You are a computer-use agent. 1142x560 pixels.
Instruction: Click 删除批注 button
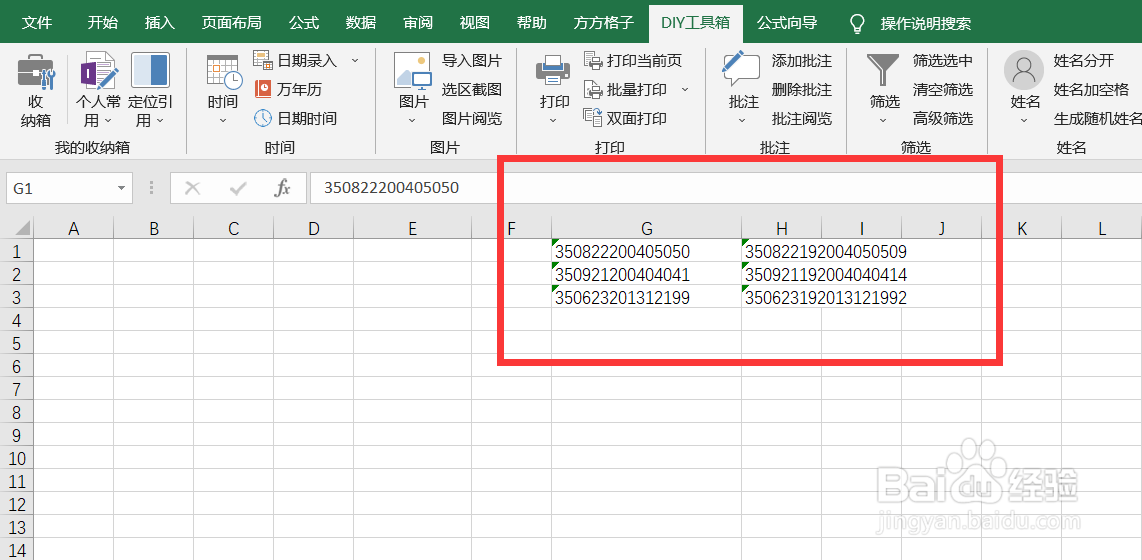[802, 90]
